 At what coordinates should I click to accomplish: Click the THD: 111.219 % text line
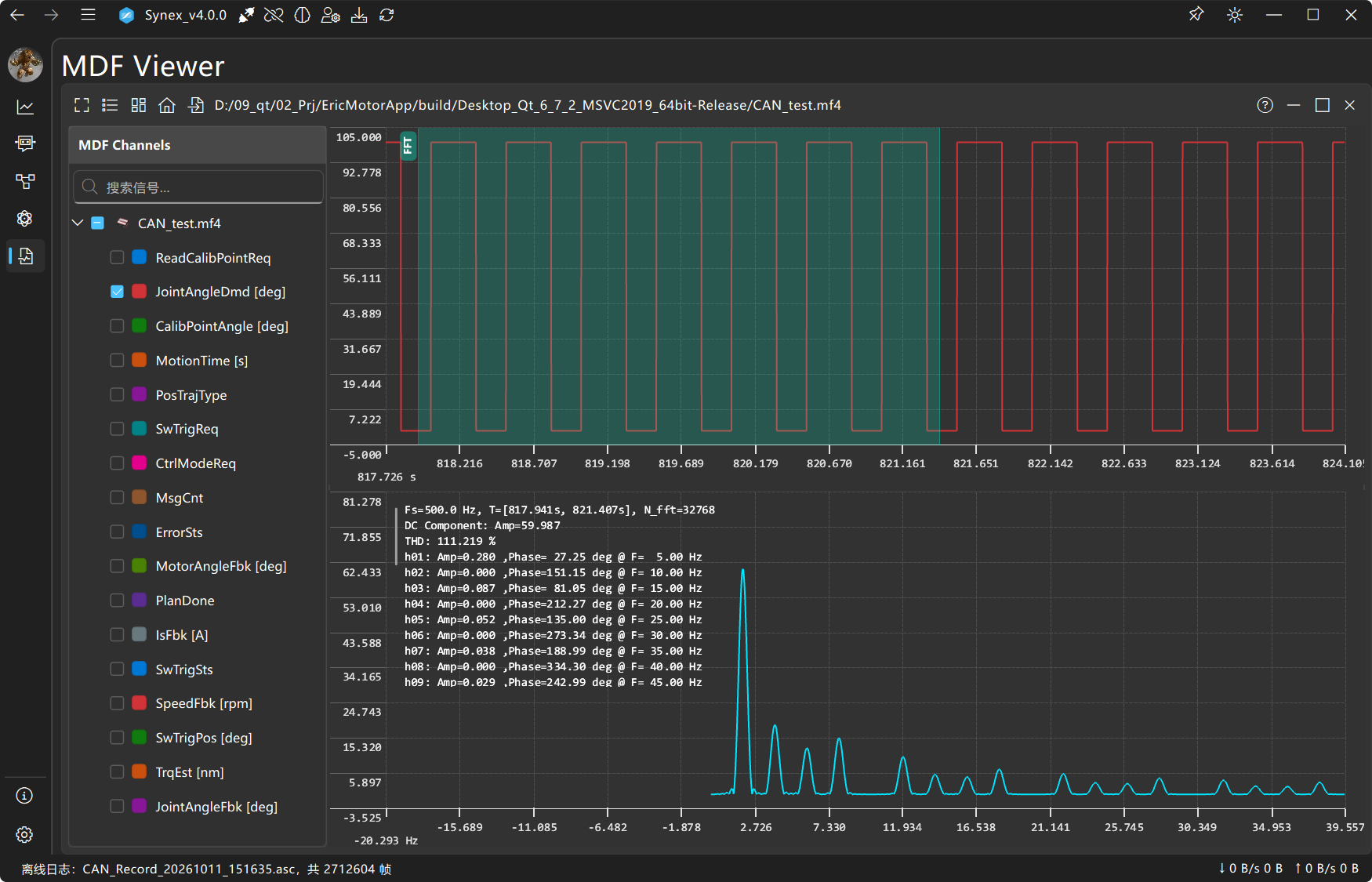(x=450, y=541)
